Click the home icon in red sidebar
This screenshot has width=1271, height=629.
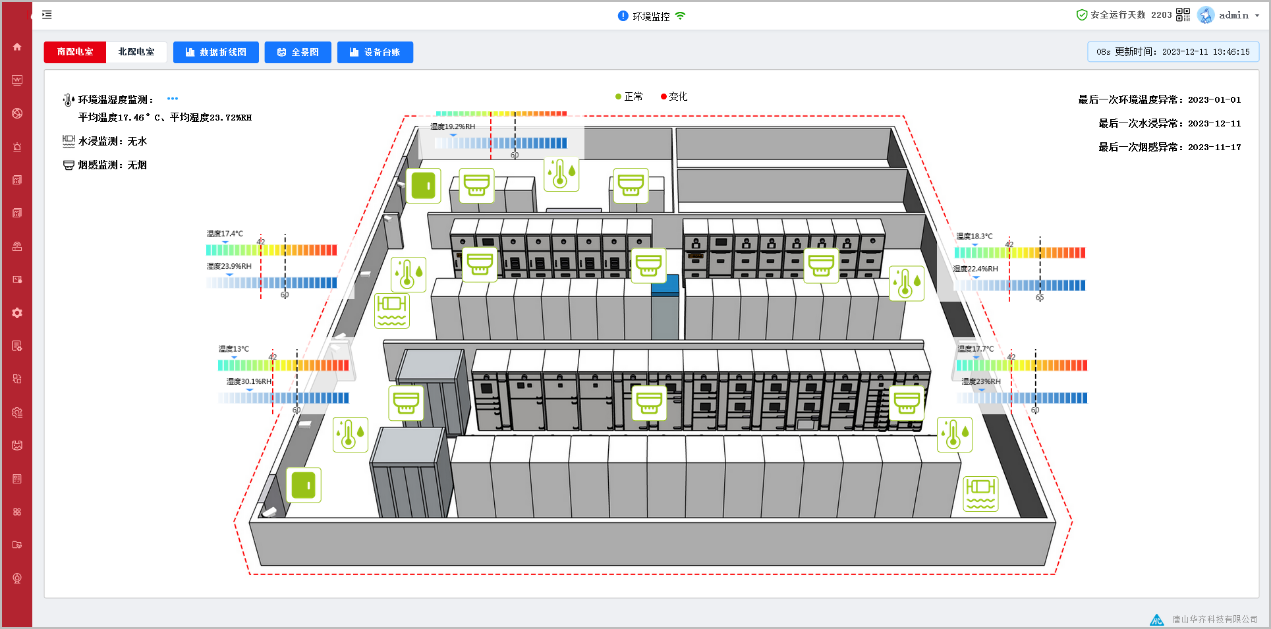(16, 47)
